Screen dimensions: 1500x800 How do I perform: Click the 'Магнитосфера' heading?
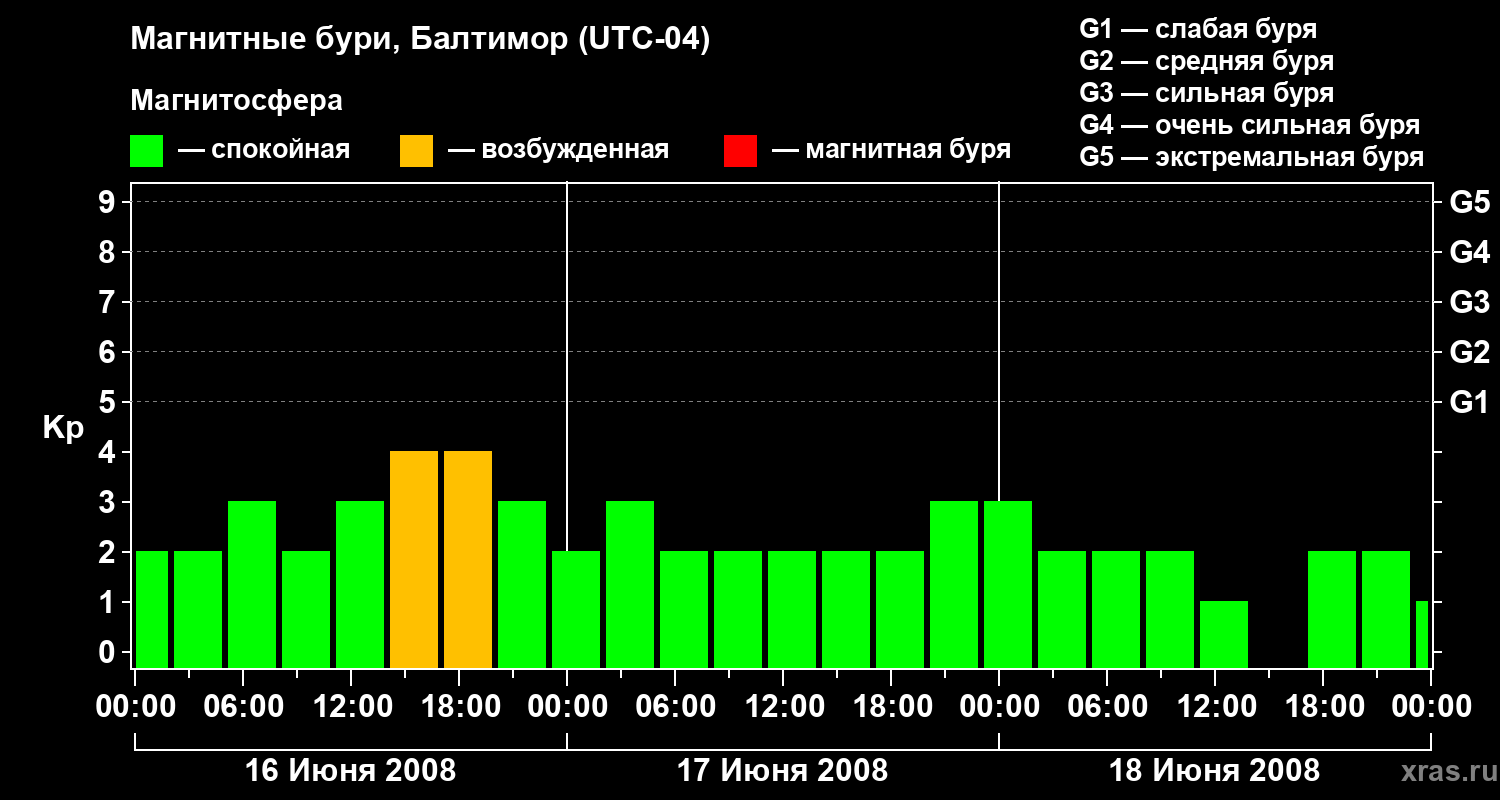click(x=236, y=101)
